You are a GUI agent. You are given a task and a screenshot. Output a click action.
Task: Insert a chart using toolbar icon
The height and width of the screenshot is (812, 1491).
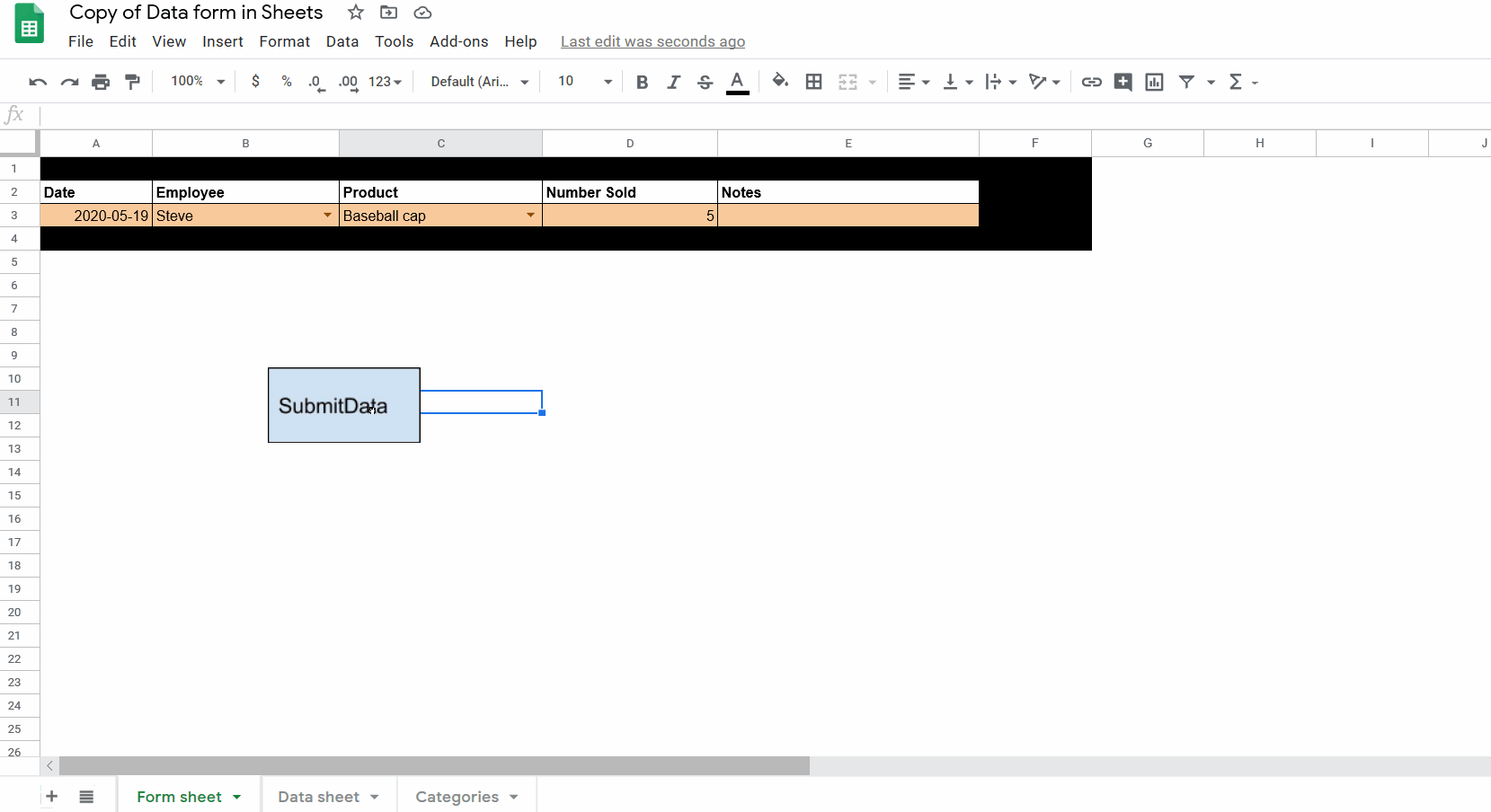tap(1154, 82)
